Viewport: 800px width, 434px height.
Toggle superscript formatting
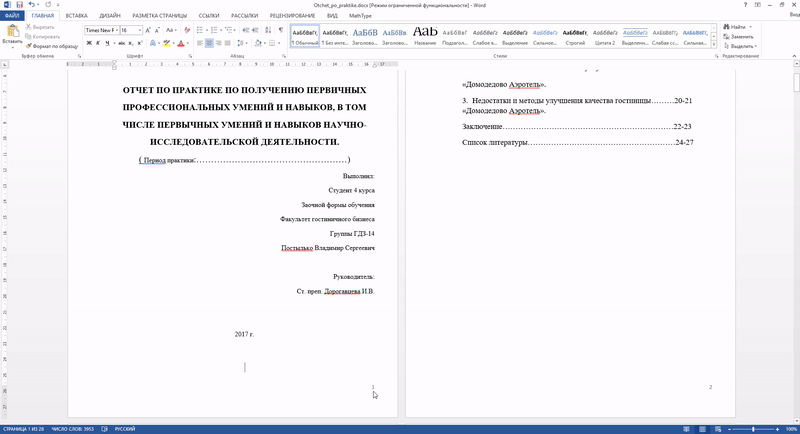point(140,43)
